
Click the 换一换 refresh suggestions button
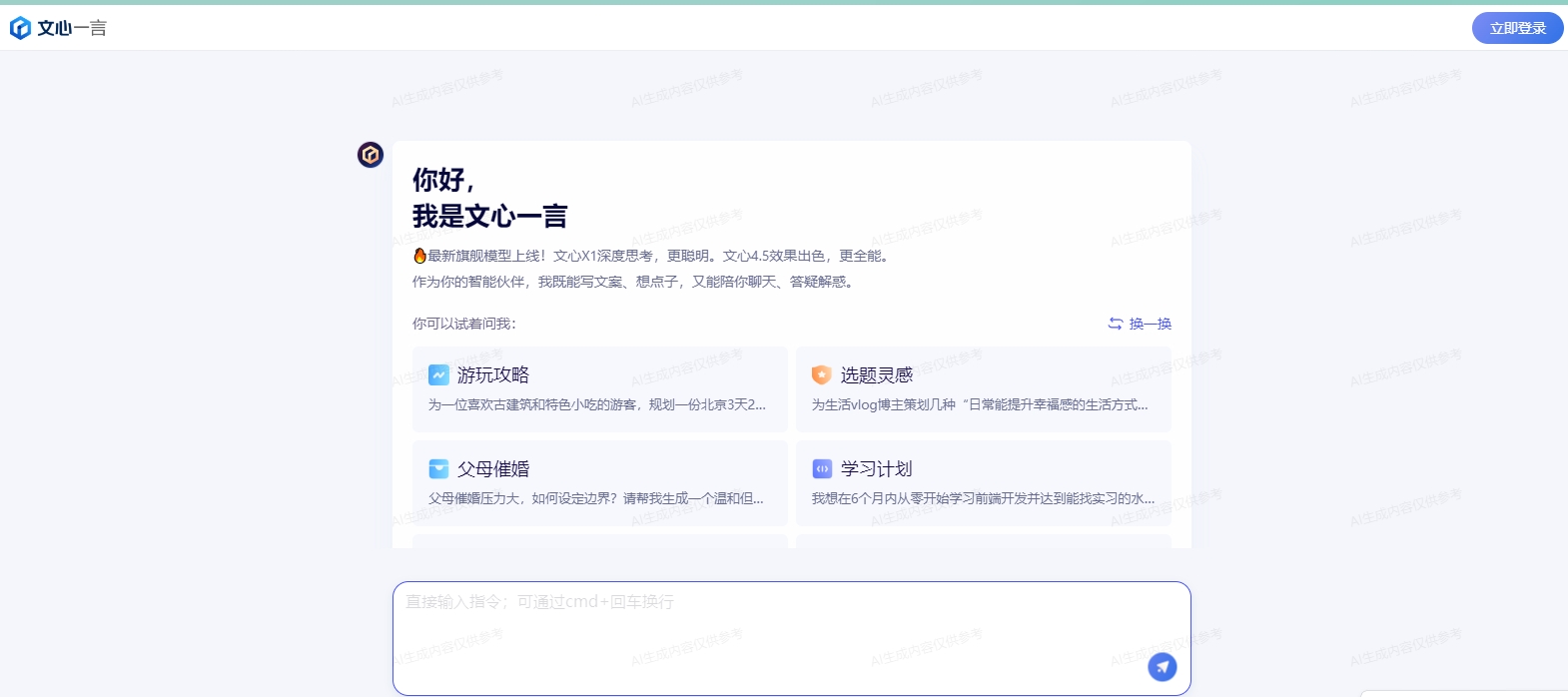[x=1140, y=324]
